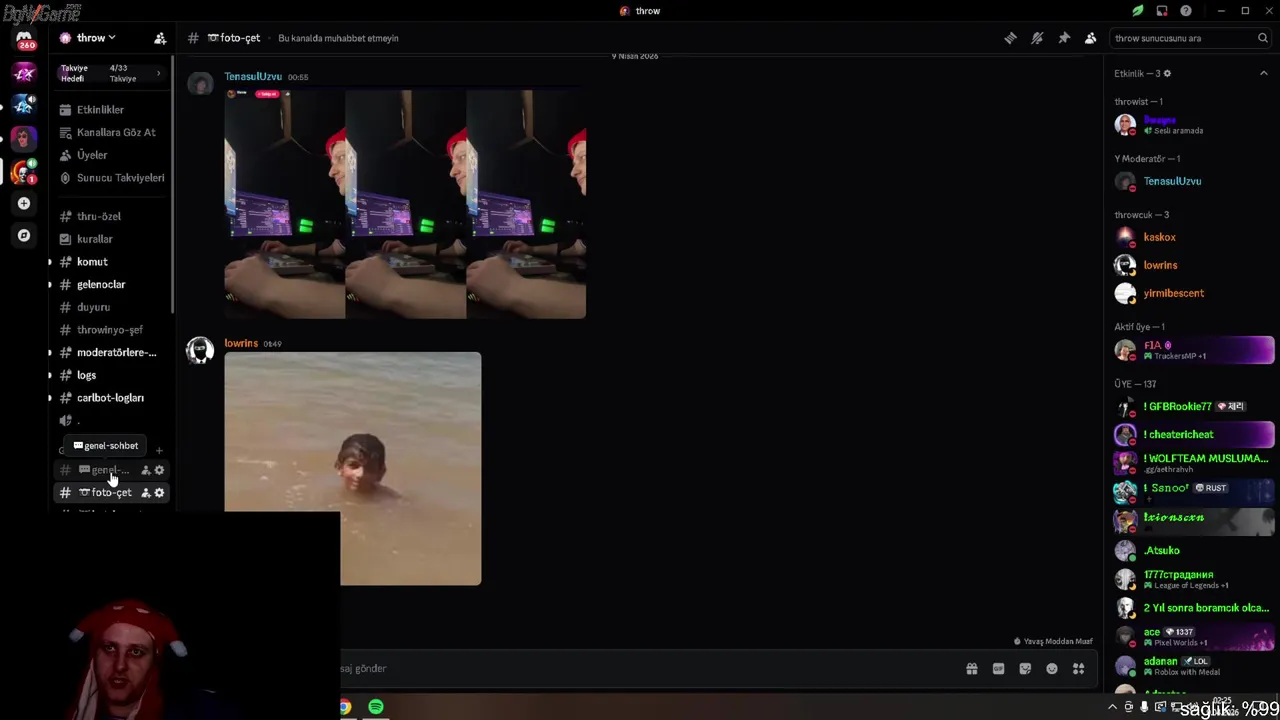Open lowrins' swimming photo

point(352,468)
